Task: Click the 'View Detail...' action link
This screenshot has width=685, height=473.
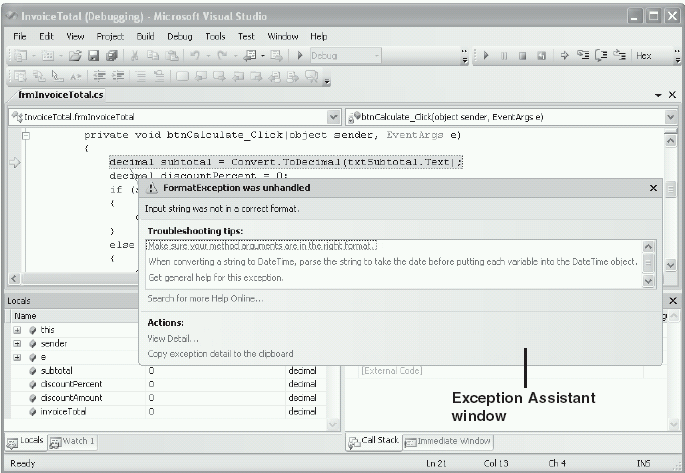Action: (x=173, y=338)
